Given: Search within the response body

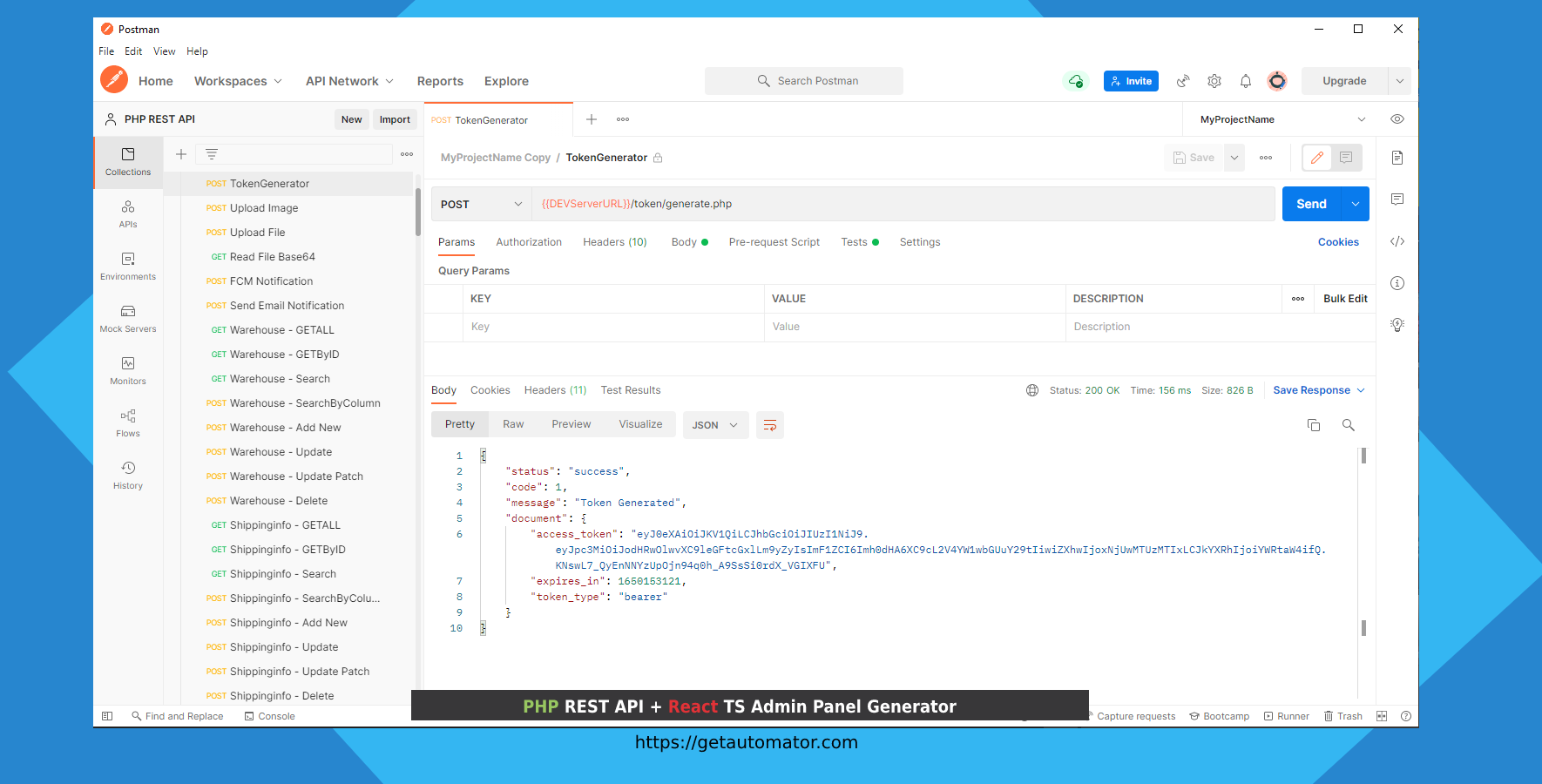Looking at the screenshot, I should click(x=1349, y=425).
